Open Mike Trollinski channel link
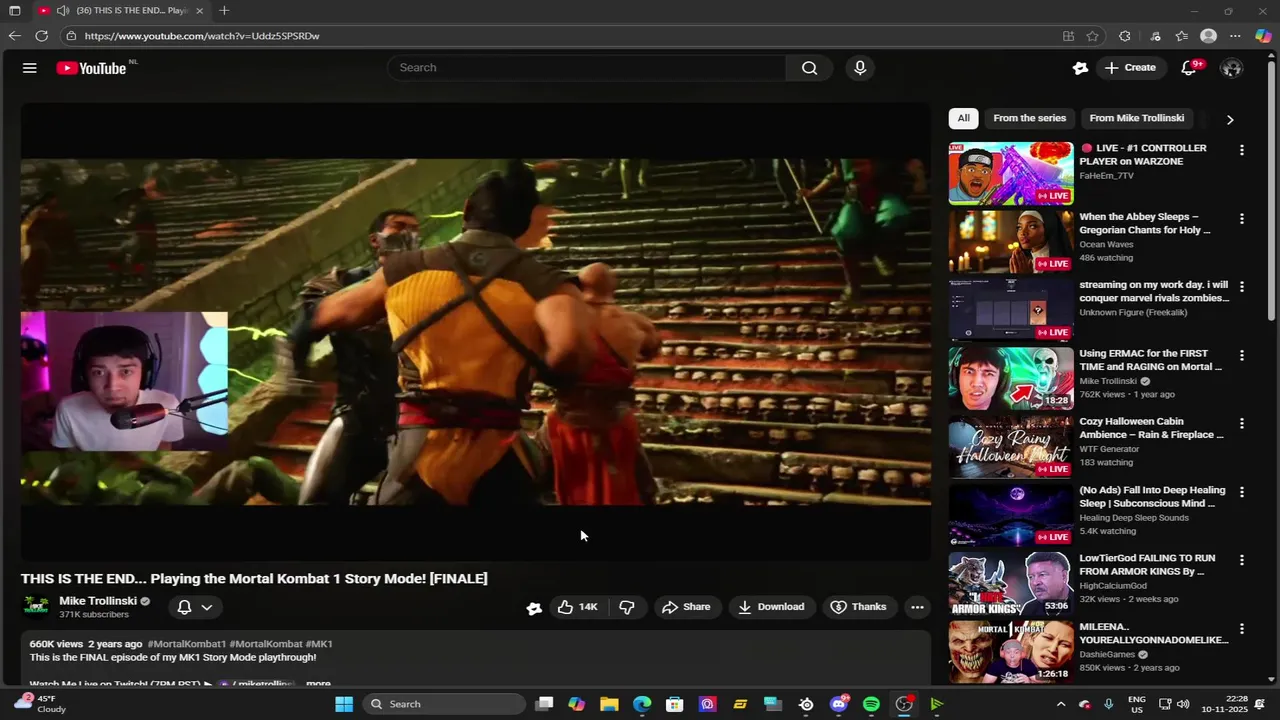The height and width of the screenshot is (720, 1280). click(98, 601)
